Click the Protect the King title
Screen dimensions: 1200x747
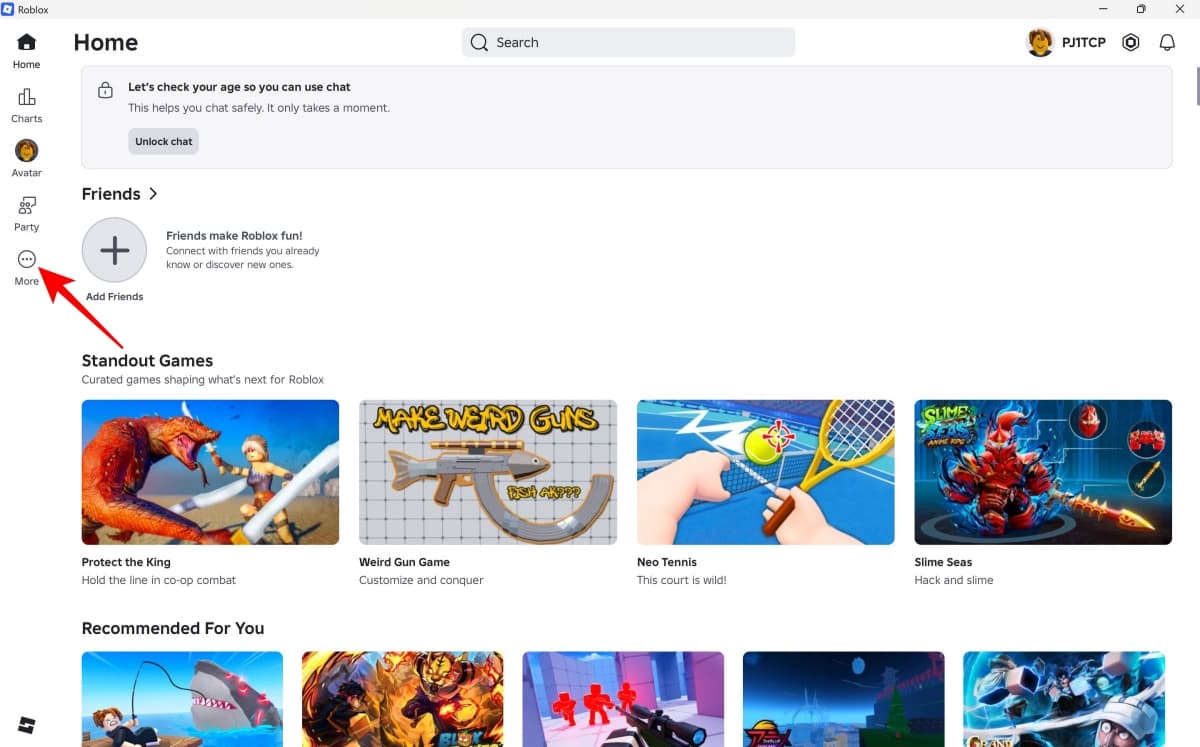(x=126, y=562)
